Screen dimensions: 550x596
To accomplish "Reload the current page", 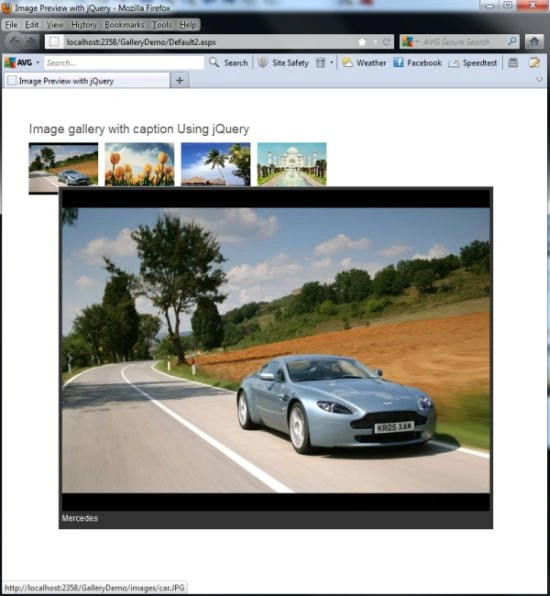I will click(x=387, y=42).
